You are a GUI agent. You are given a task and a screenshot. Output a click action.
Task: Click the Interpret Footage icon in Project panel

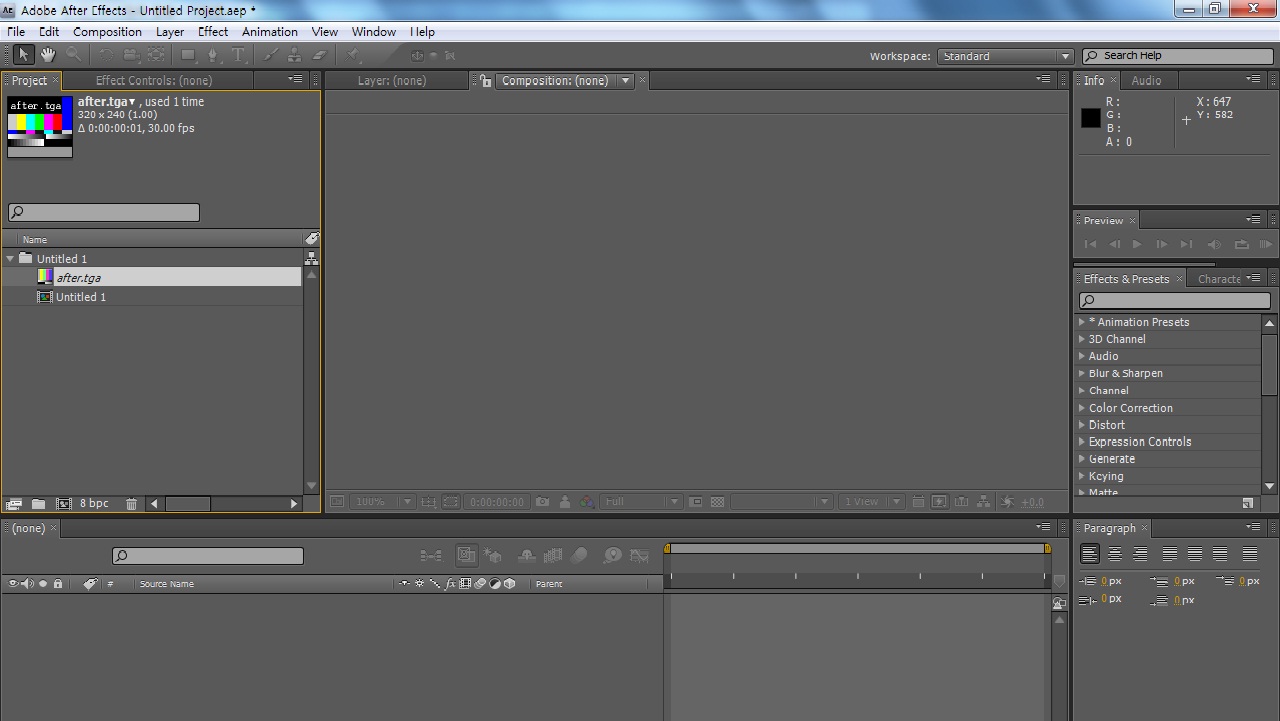[14, 504]
